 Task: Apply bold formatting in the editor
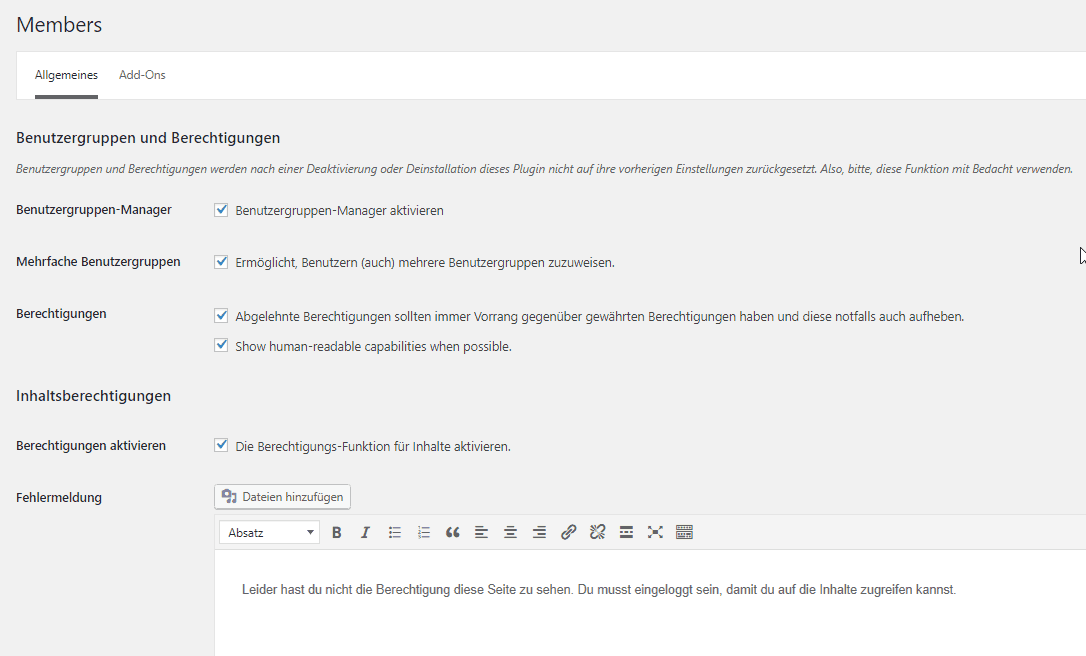tap(336, 531)
